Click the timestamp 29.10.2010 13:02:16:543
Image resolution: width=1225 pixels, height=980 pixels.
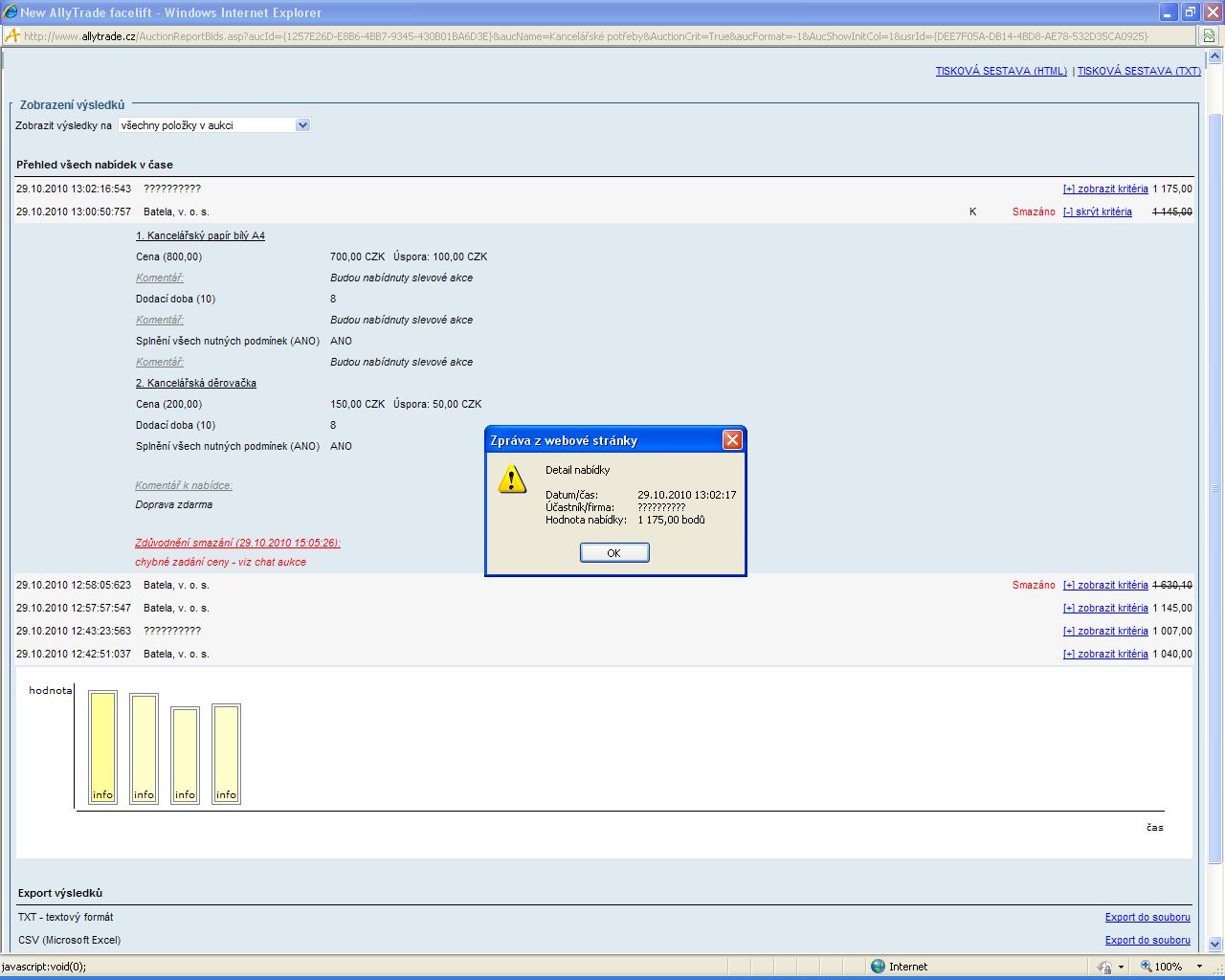(74, 189)
